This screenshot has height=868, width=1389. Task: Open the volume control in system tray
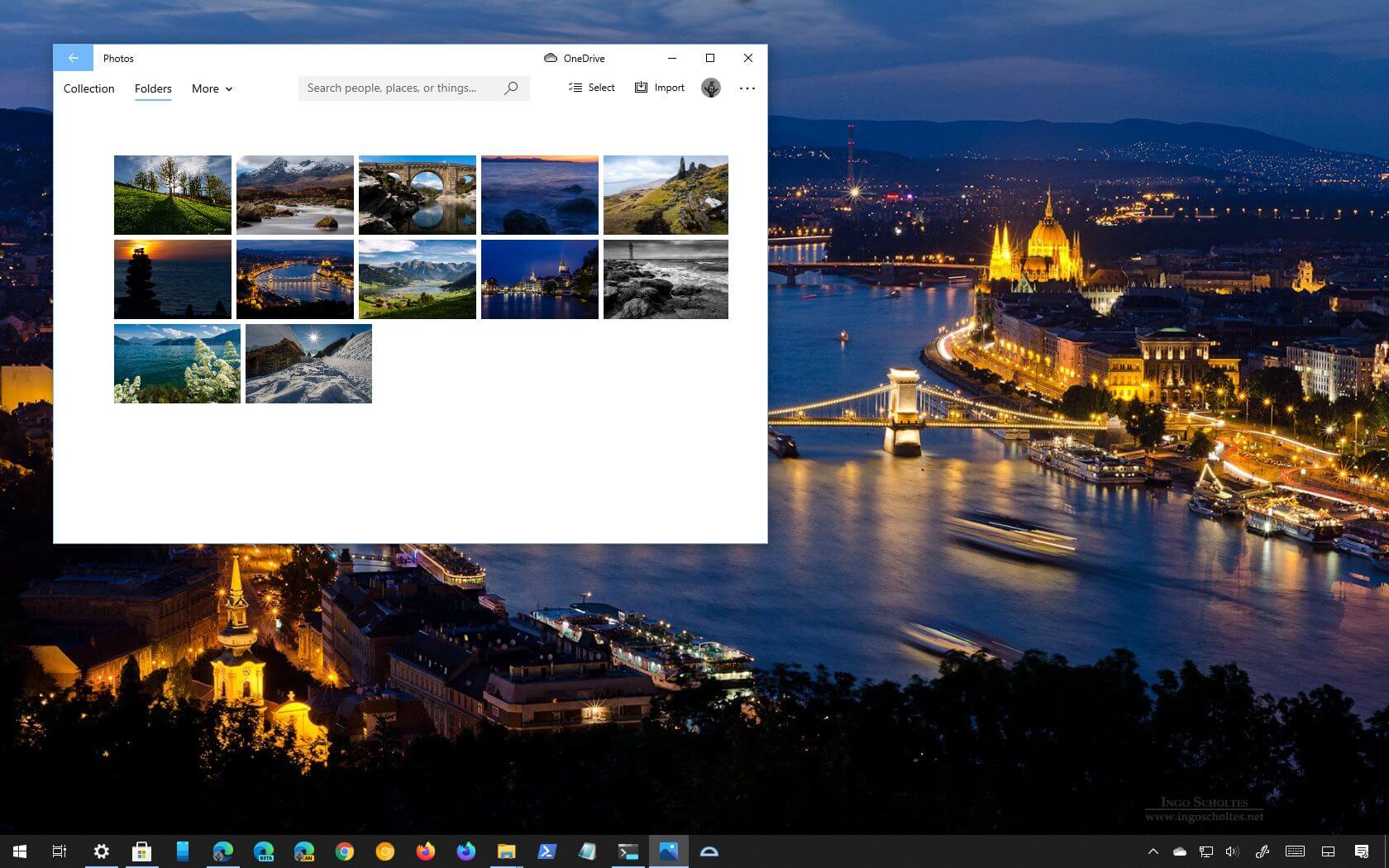point(1232,851)
